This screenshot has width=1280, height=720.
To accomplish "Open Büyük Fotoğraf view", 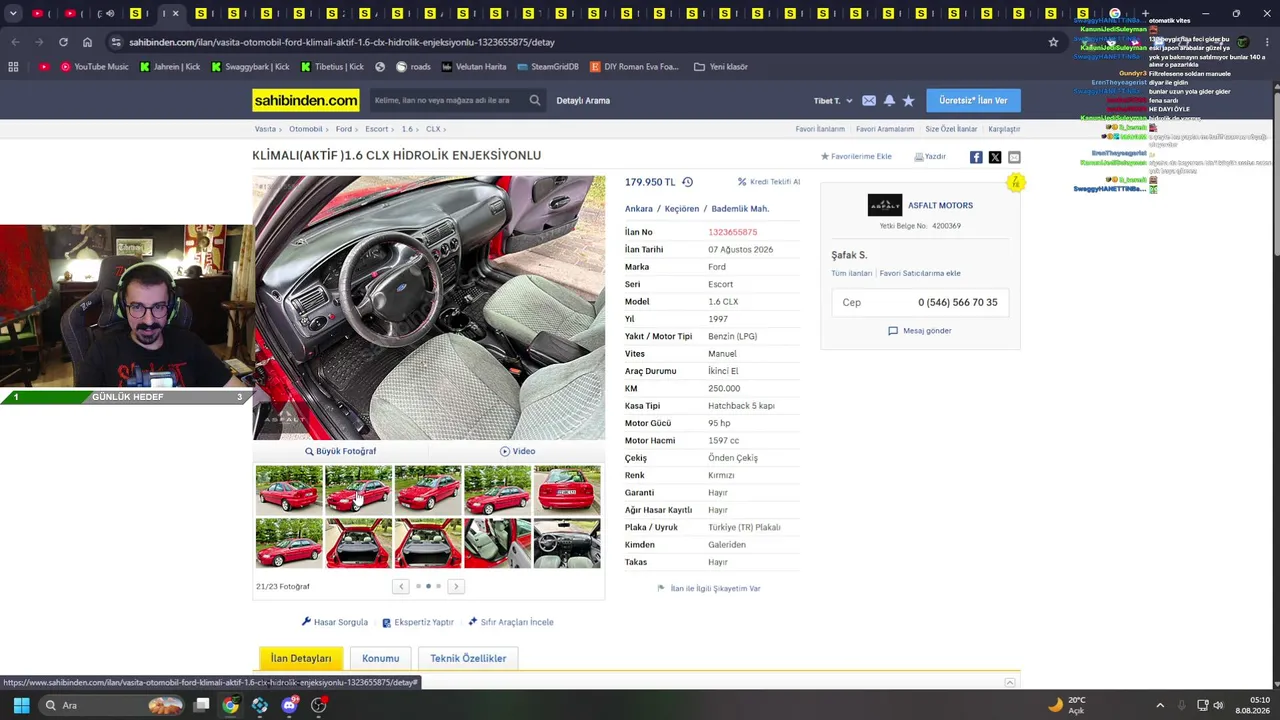I will point(341,451).
